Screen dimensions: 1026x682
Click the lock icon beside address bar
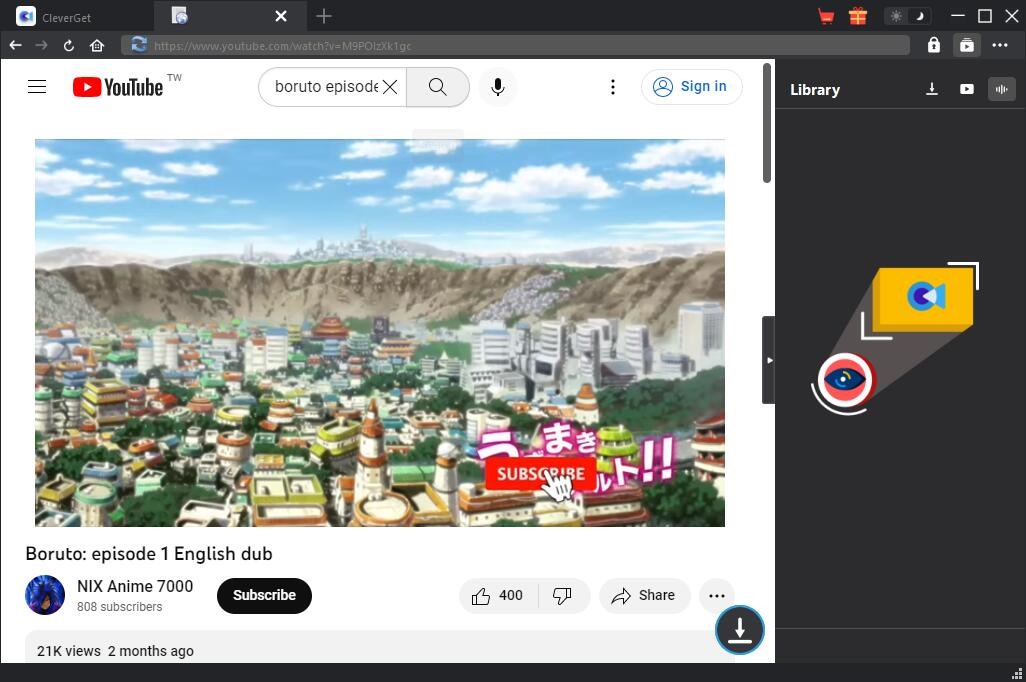pyautogui.click(x=933, y=45)
